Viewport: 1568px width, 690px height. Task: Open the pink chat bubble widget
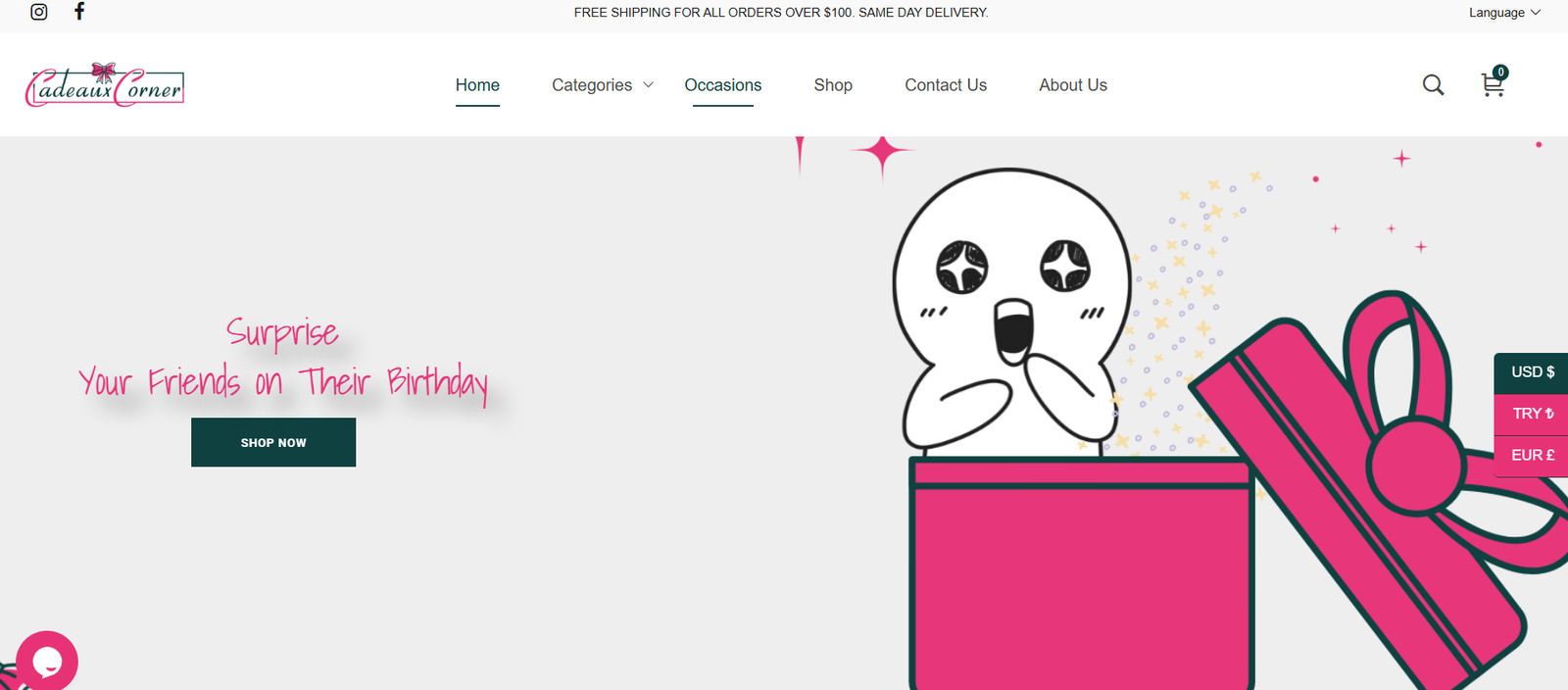pyautogui.click(x=47, y=662)
